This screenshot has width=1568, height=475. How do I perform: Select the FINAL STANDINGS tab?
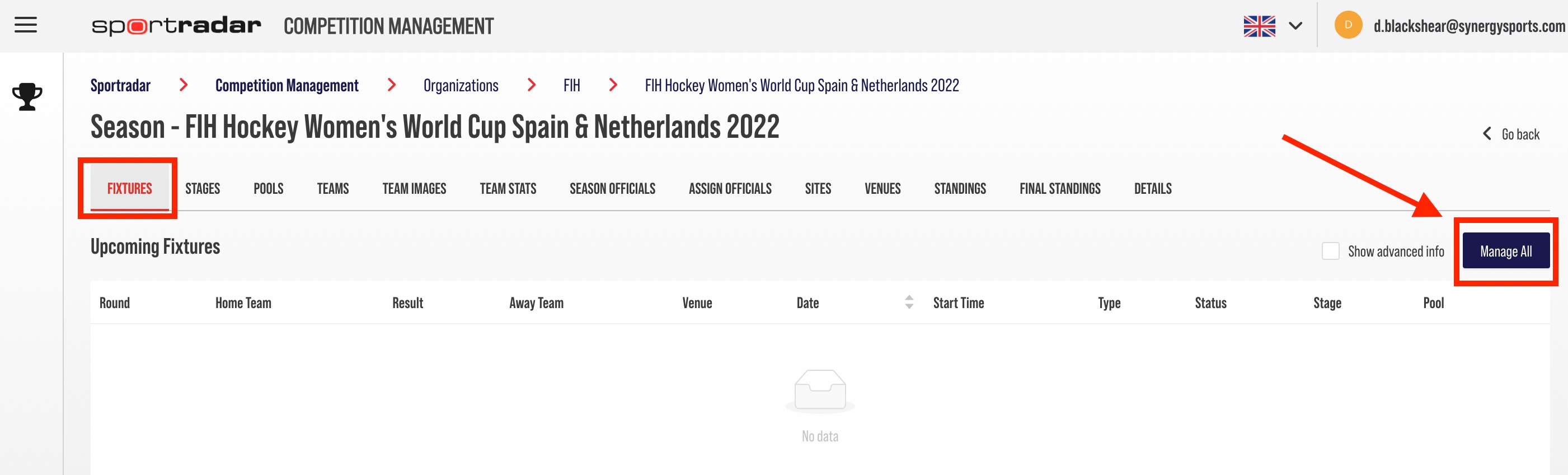[x=1060, y=188]
